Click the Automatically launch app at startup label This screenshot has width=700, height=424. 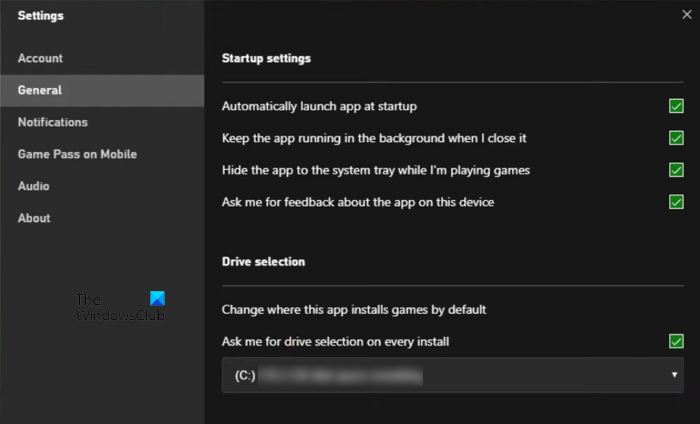click(x=319, y=106)
